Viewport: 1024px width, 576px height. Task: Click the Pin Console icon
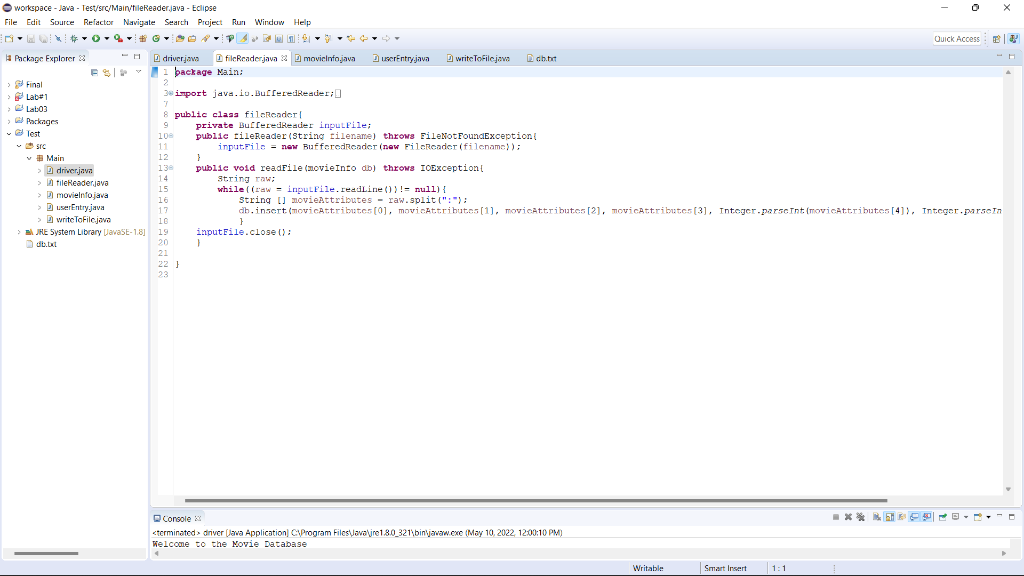(943, 517)
